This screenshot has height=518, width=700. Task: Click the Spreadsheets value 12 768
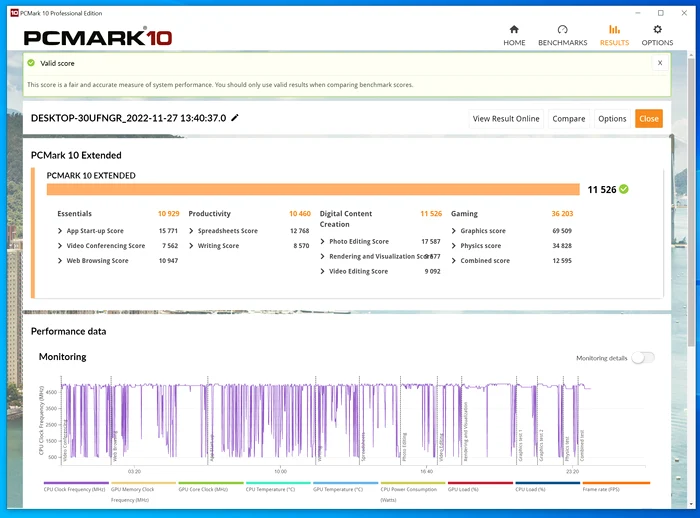tap(300, 231)
